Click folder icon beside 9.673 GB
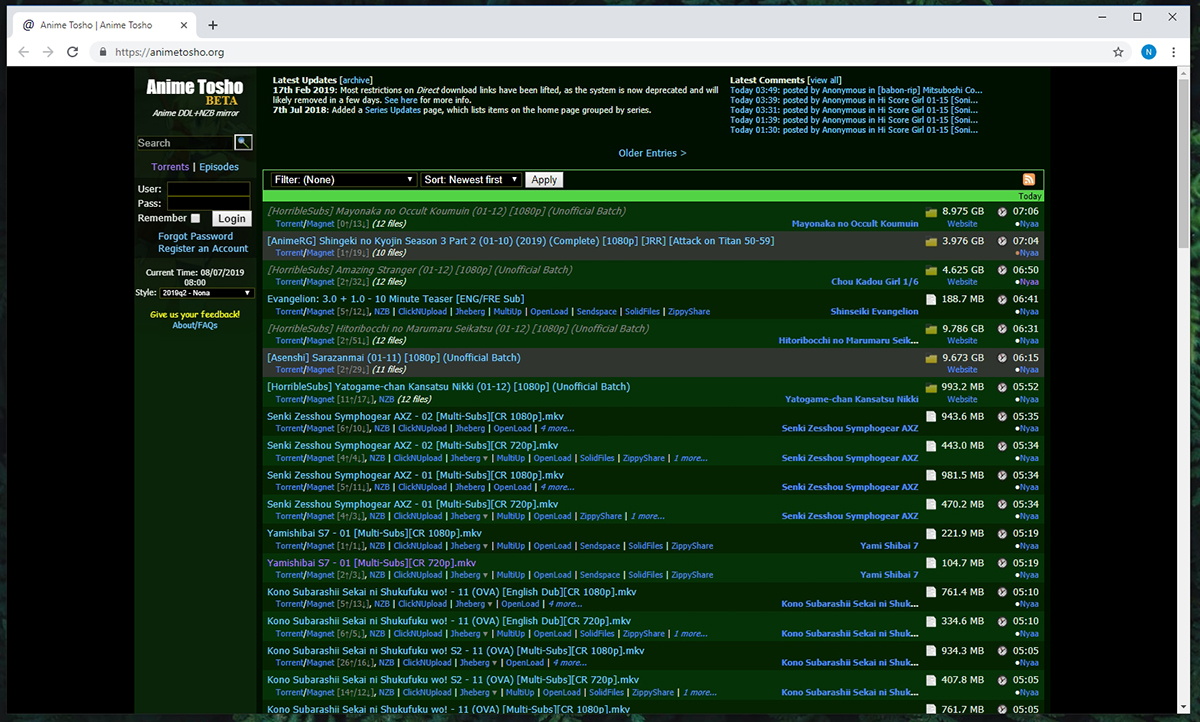The image size is (1200, 722). [931, 358]
